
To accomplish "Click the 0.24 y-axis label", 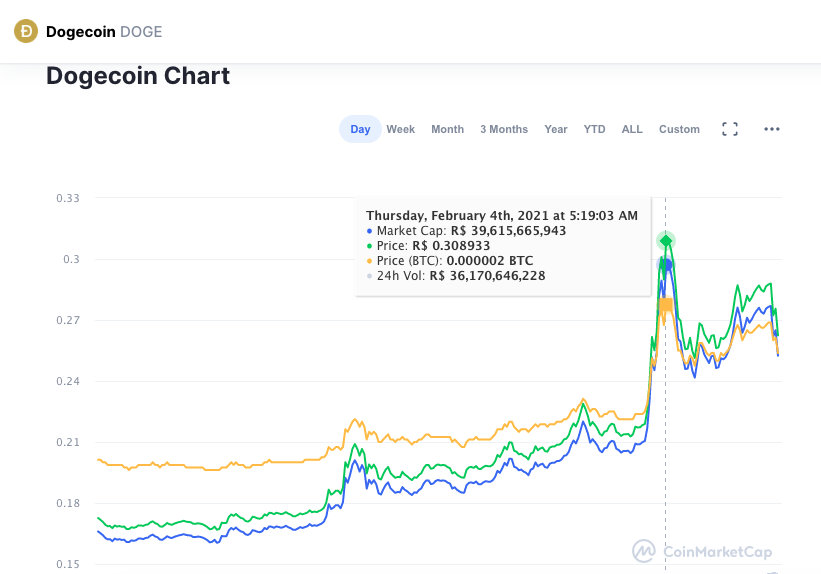I will point(68,381).
